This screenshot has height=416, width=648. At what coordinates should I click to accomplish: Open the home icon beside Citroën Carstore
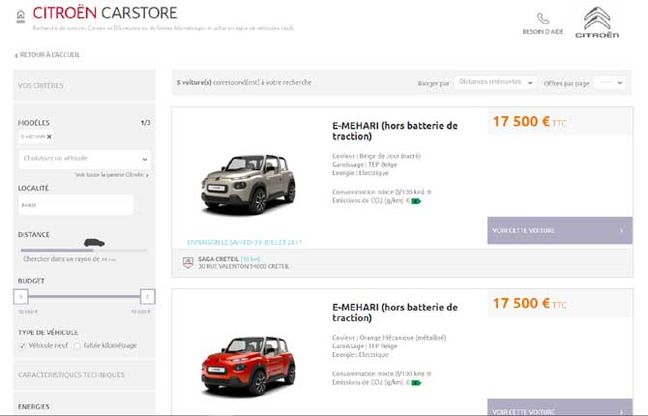pyautogui.click(x=21, y=16)
